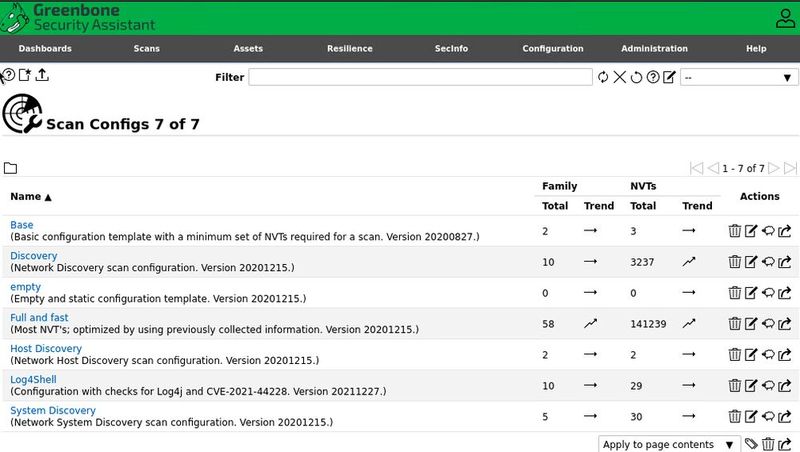
Task: Open the Dashboards menu
Action: click(45, 48)
